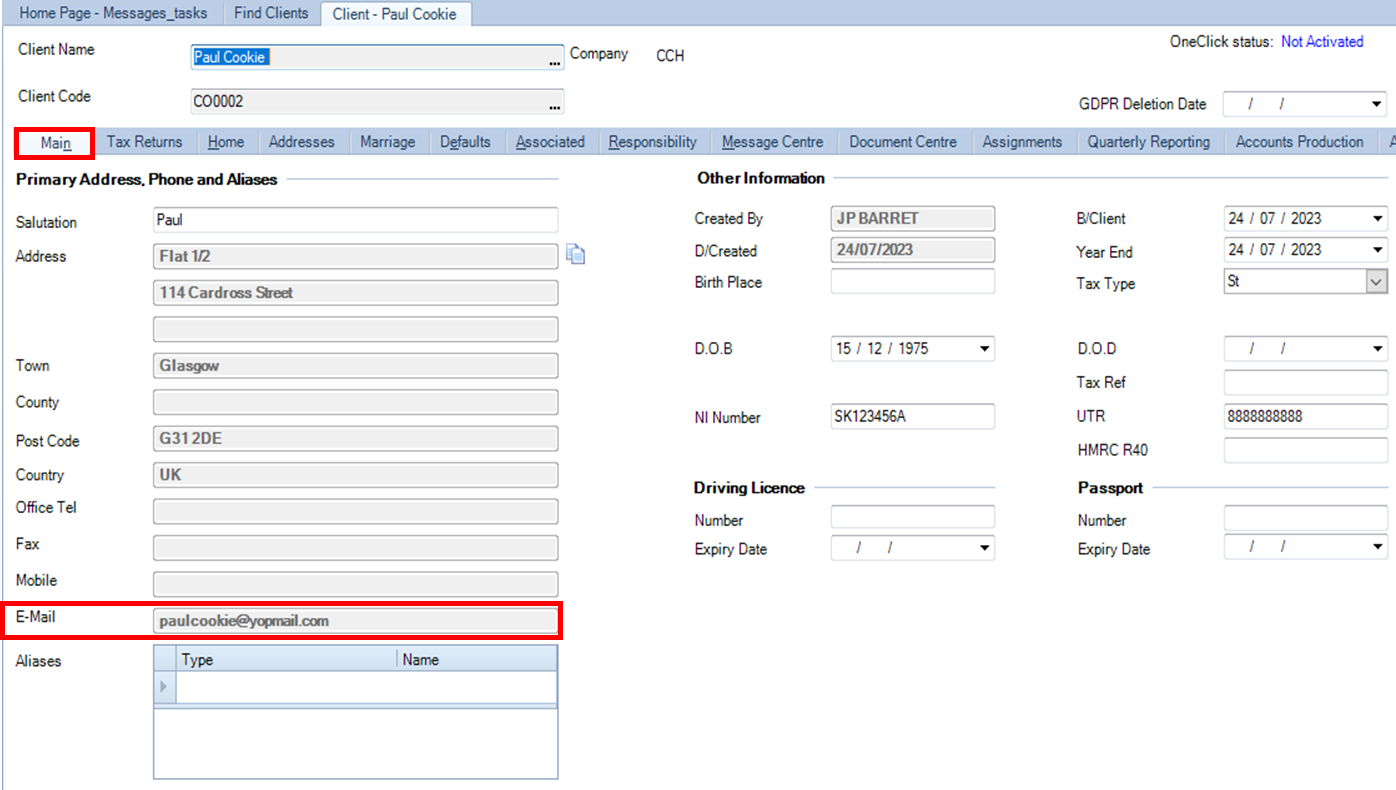Open the Tax Type dropdown
The image size is (1396, 790).
tap(1377, 282)
